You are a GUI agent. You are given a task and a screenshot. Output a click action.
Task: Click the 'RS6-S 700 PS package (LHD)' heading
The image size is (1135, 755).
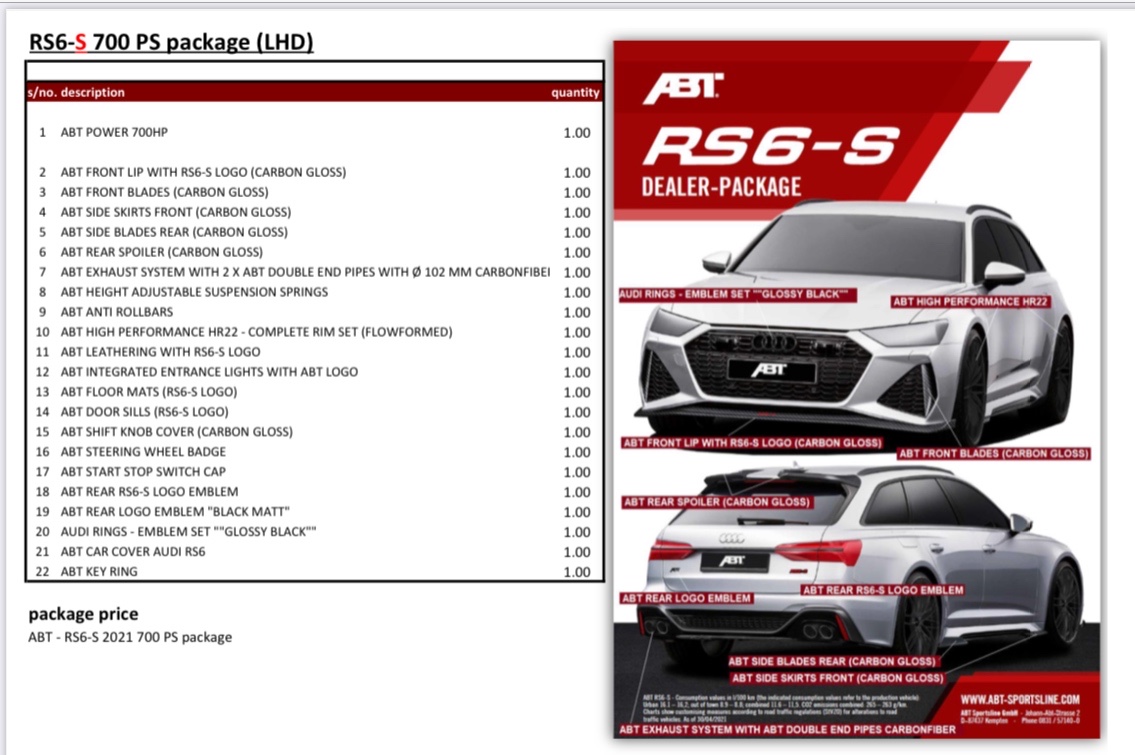coord(171,42)
